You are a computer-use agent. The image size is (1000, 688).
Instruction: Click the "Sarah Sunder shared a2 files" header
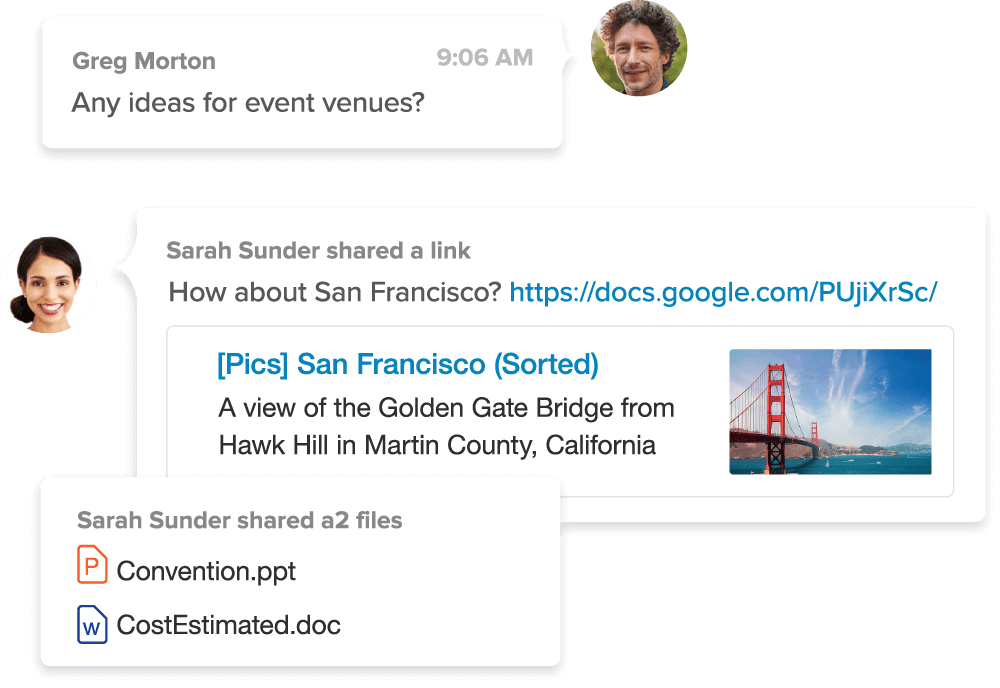(239, 520)
